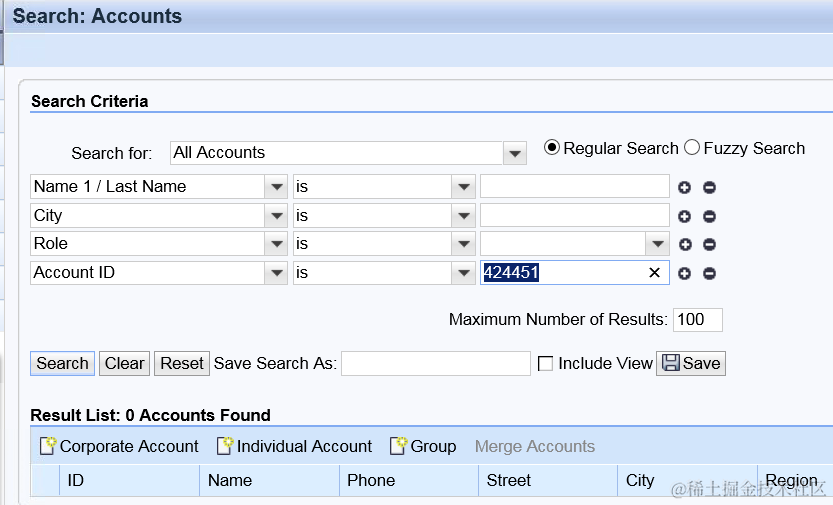This screenshot has height=505, width=833.
Task: Sort results by the Phone column header
Action: (x=409, y=481)
